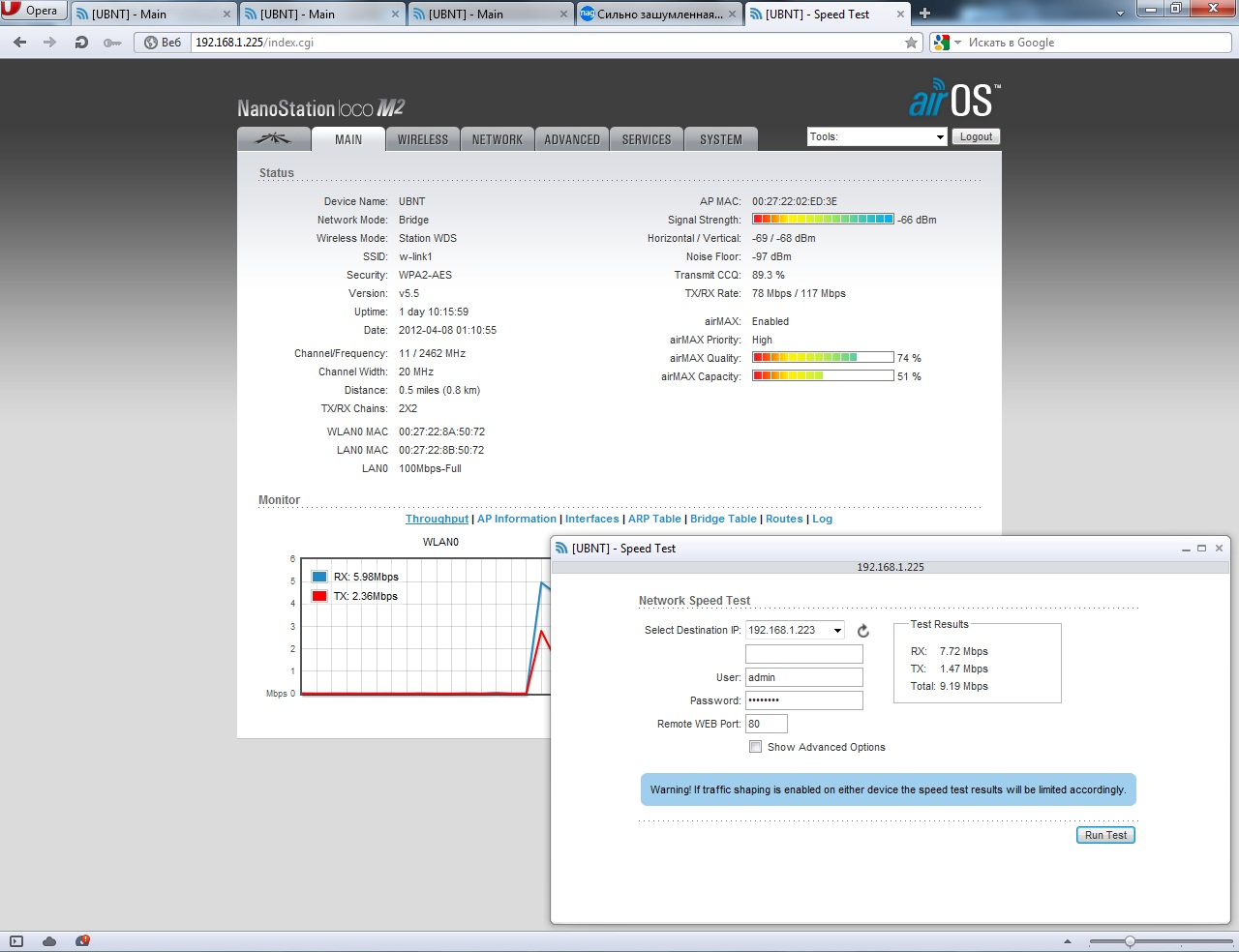Click the airMAX Quality bar
The height and width of the screenshot is (952, 1239).
pyautogui.click(x=823, y=358)
